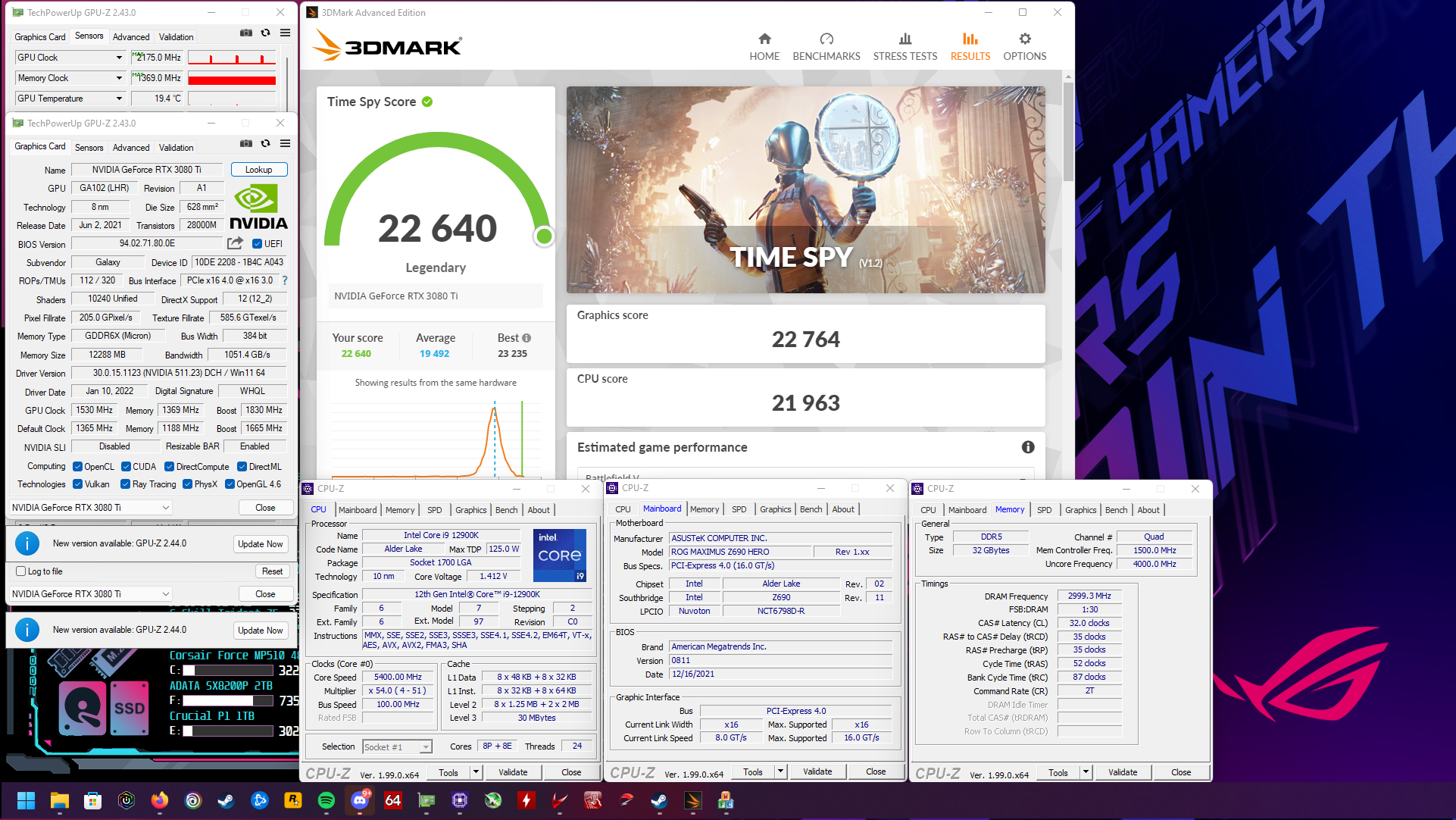Click the NVIDIA logo in GPU-Z
Image resolution: width=1456 pixels, height=820 pixels.
tap(258, 208)
